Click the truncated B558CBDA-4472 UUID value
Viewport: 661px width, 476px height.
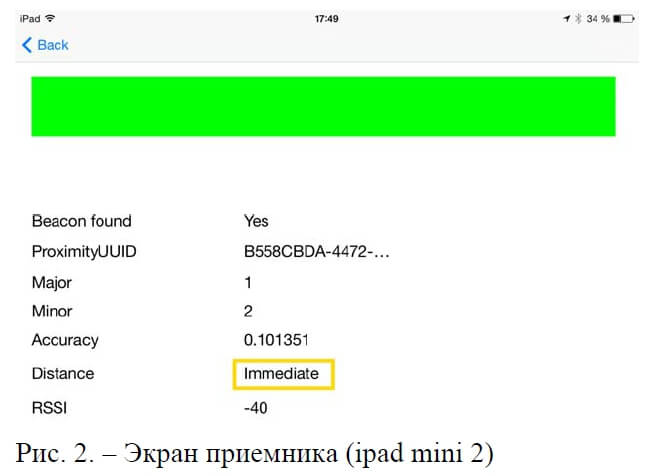(x=316, y=252)
